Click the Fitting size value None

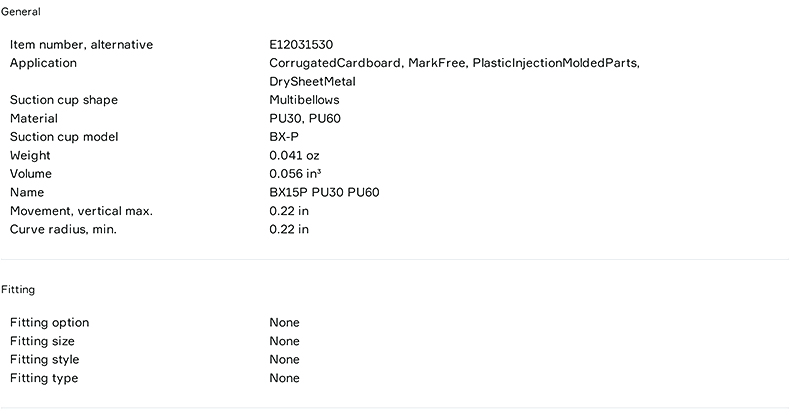pyautogui.click(x=284, y=342)
